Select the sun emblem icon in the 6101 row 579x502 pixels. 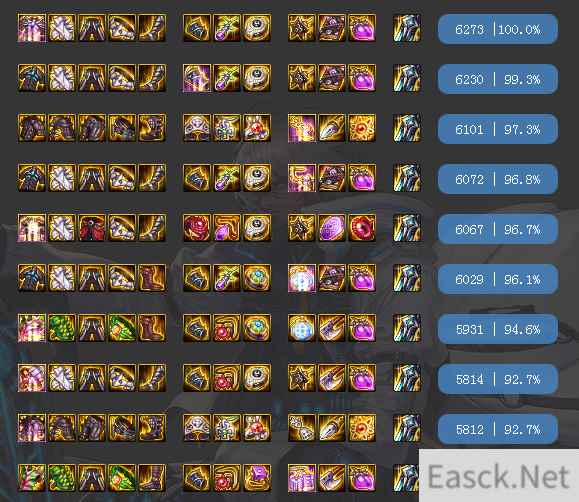coord(362,128)
